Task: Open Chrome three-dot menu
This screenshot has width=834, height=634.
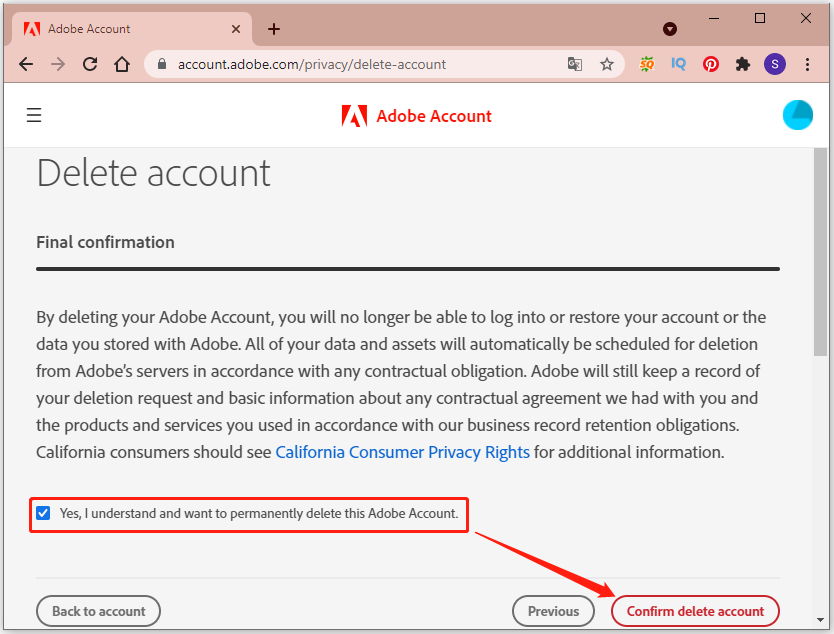Action: [x=807, y=64]
